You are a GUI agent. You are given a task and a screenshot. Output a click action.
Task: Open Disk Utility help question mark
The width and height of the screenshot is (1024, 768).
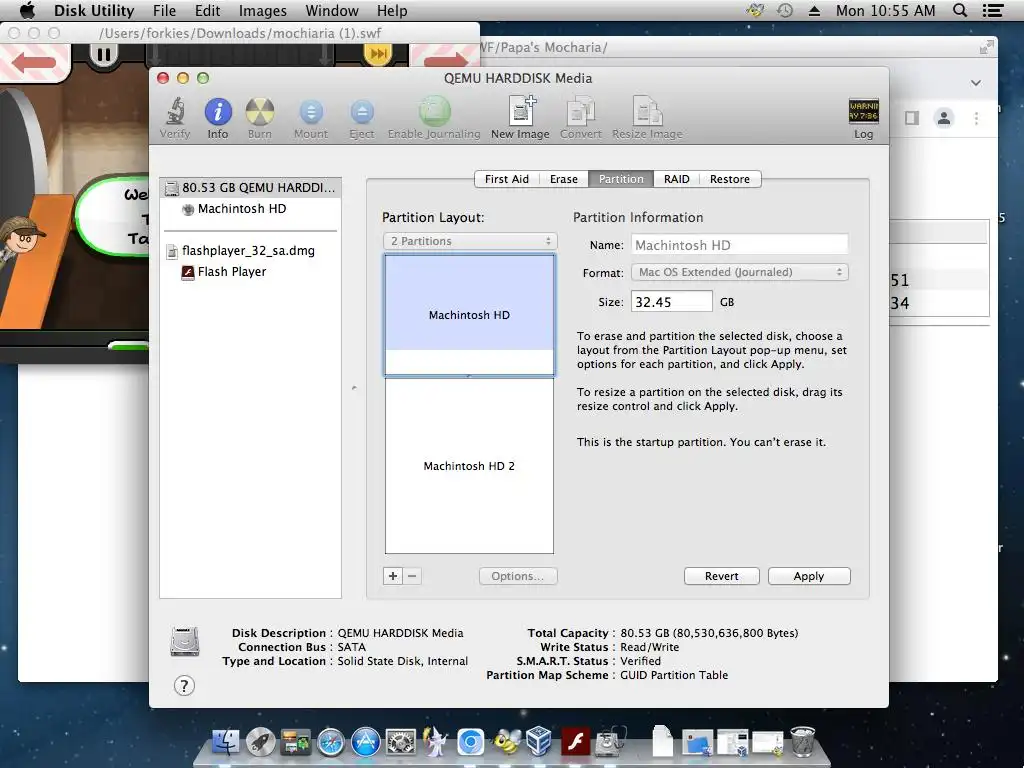pyautogui.click(x=184, y=686)
